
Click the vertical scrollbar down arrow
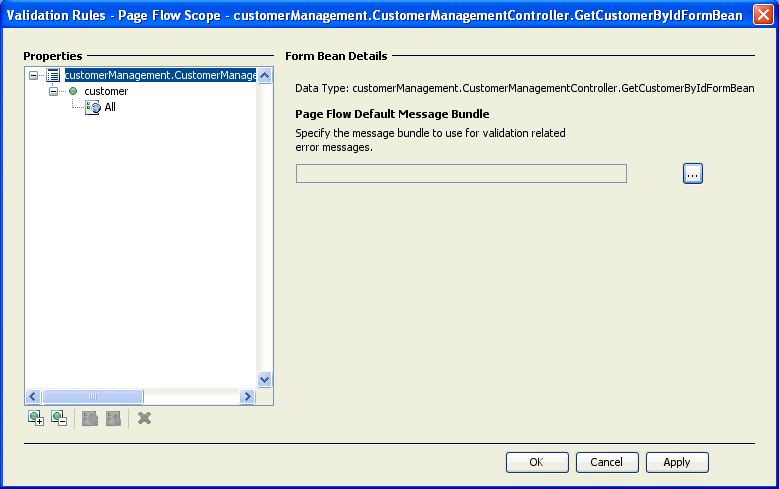click(264, 380)
